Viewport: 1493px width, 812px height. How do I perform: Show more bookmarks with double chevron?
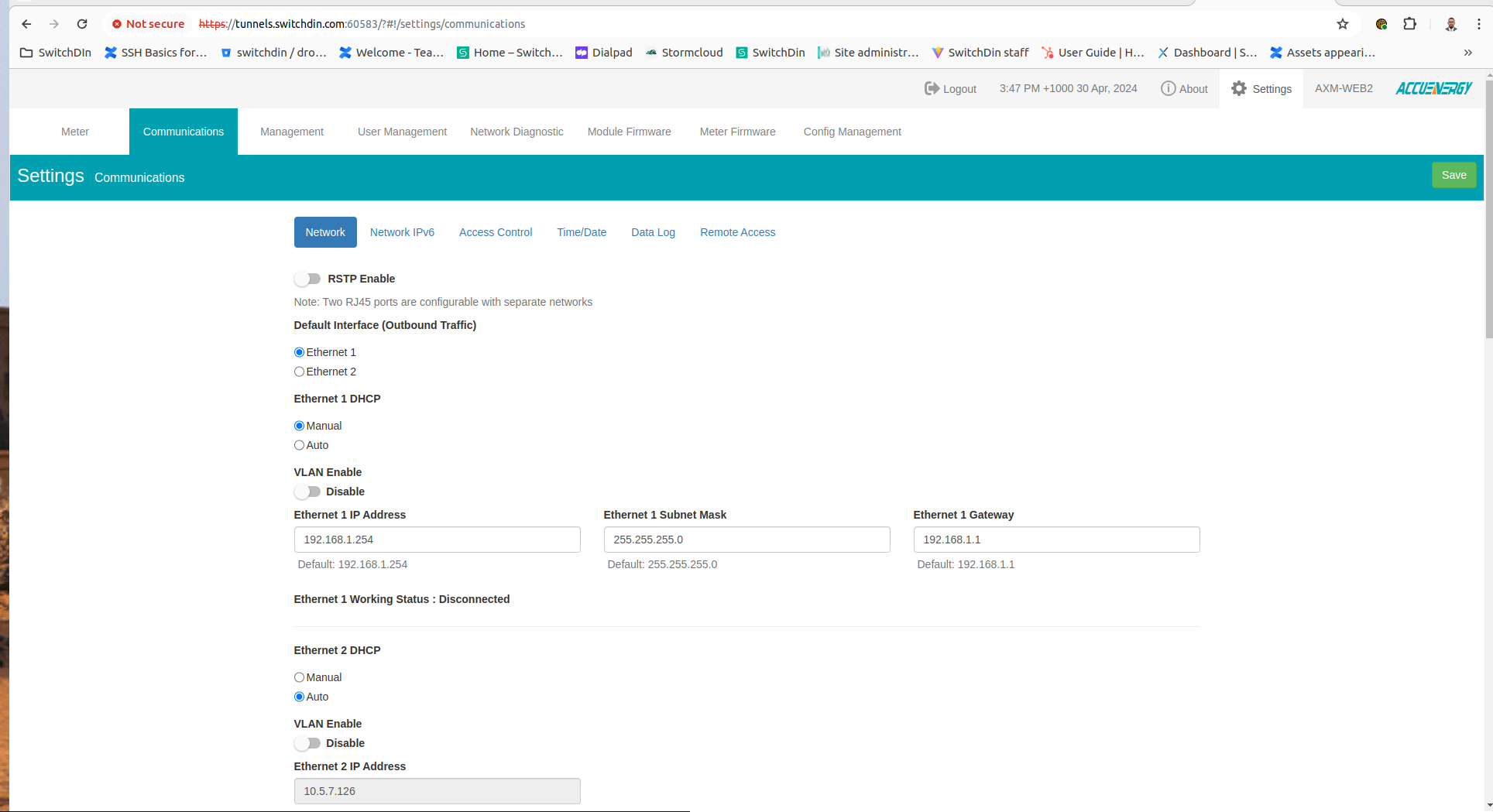(x=1467, y=53)
